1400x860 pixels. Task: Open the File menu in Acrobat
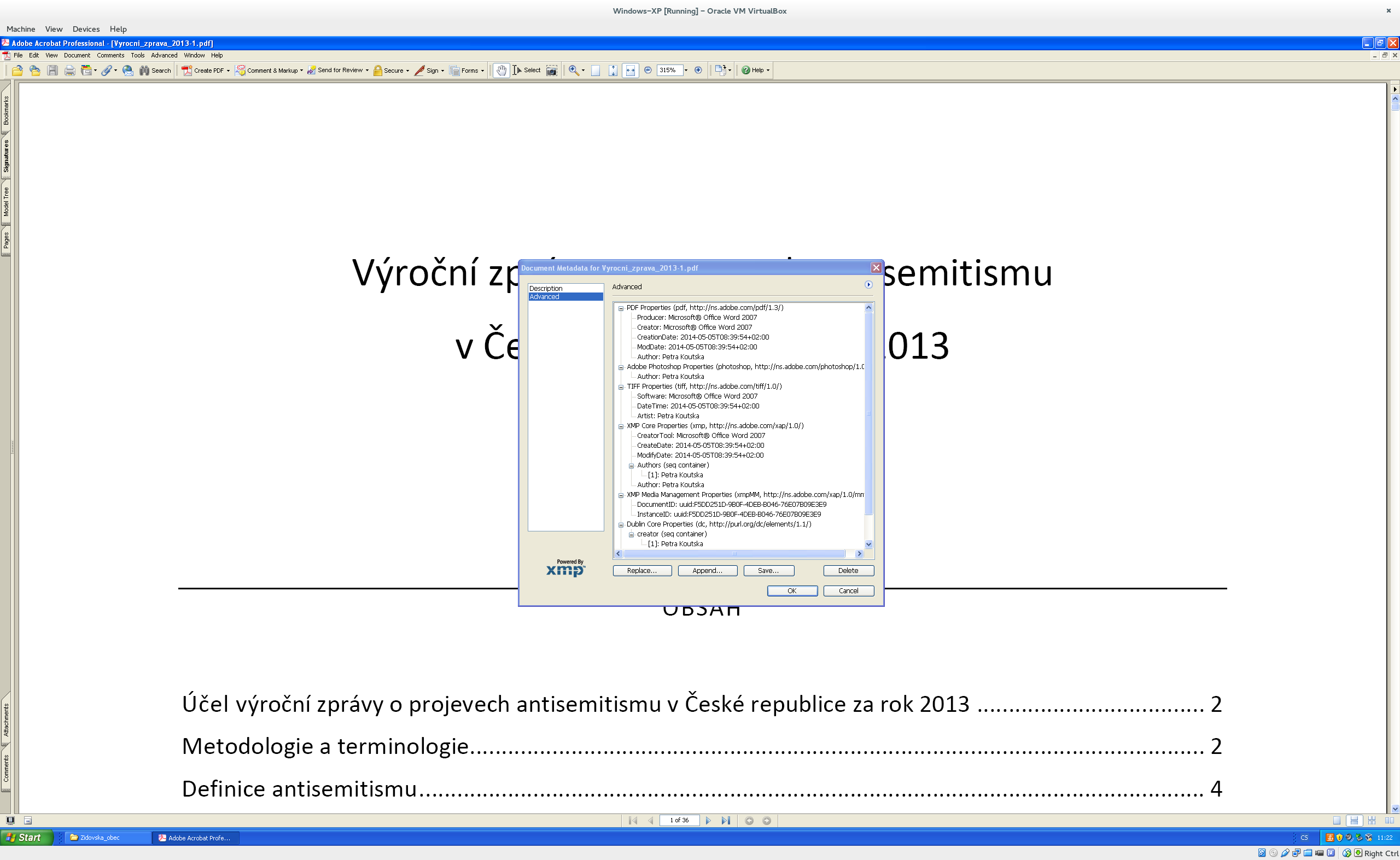18,56
